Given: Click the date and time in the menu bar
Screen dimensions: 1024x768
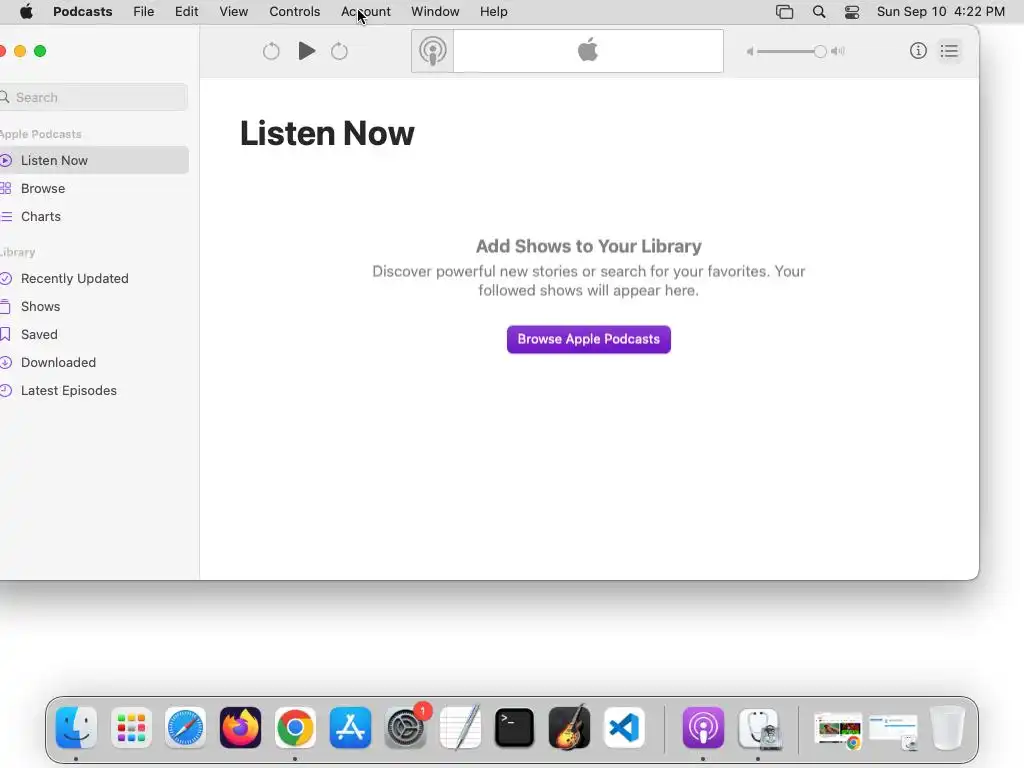Looking at the screenshot, I should click(x=940, y=12).
